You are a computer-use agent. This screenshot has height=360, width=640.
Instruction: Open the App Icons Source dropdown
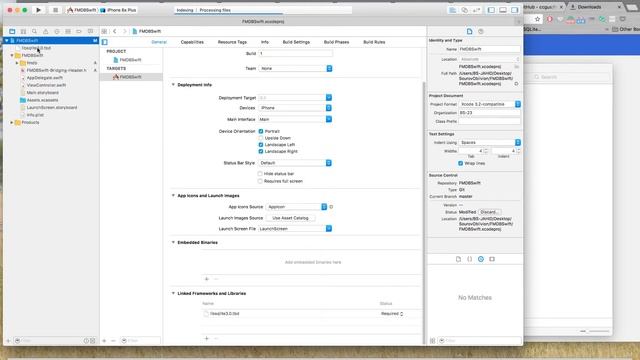(x=297, y=207)
